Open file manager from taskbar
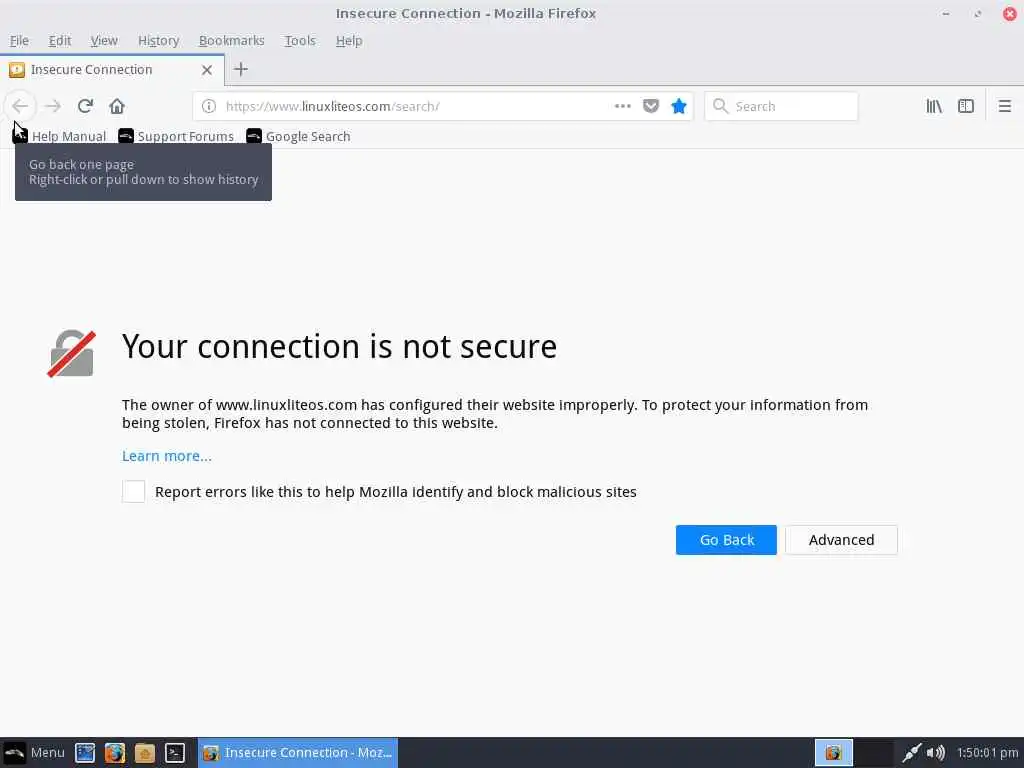The image size is (1024, 768). (x=145, y=753)
